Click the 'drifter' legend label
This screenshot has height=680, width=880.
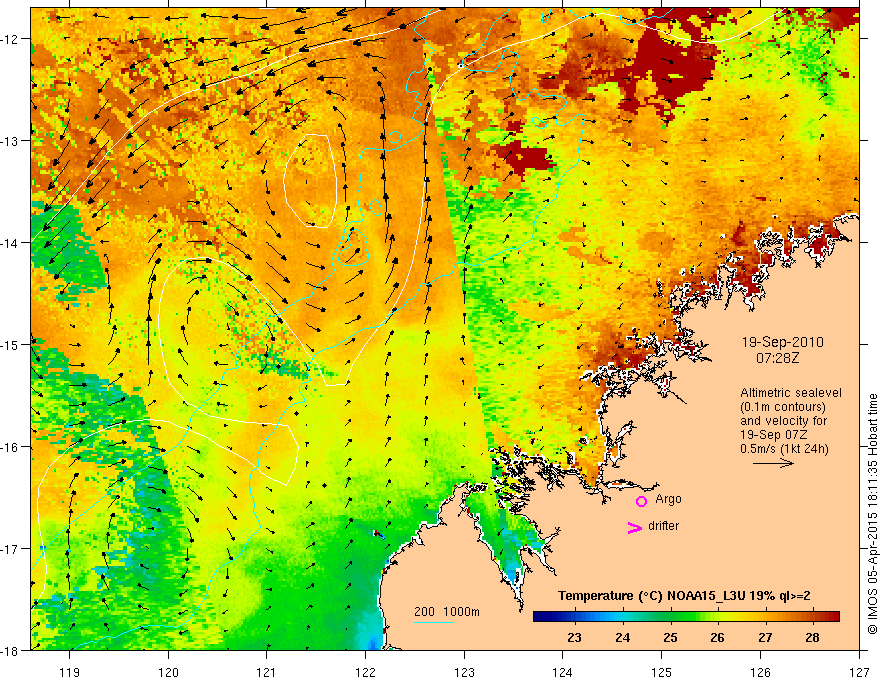663,526
